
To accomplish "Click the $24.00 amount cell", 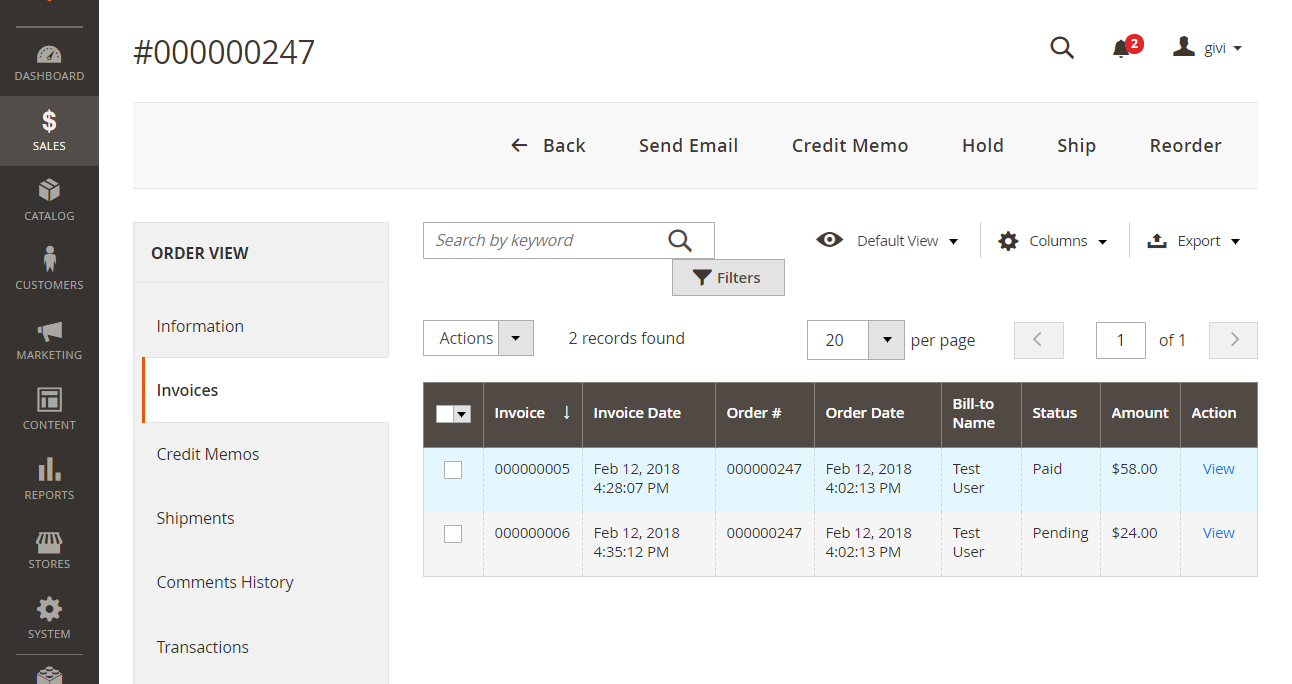I will click(x=1140, y=543).
